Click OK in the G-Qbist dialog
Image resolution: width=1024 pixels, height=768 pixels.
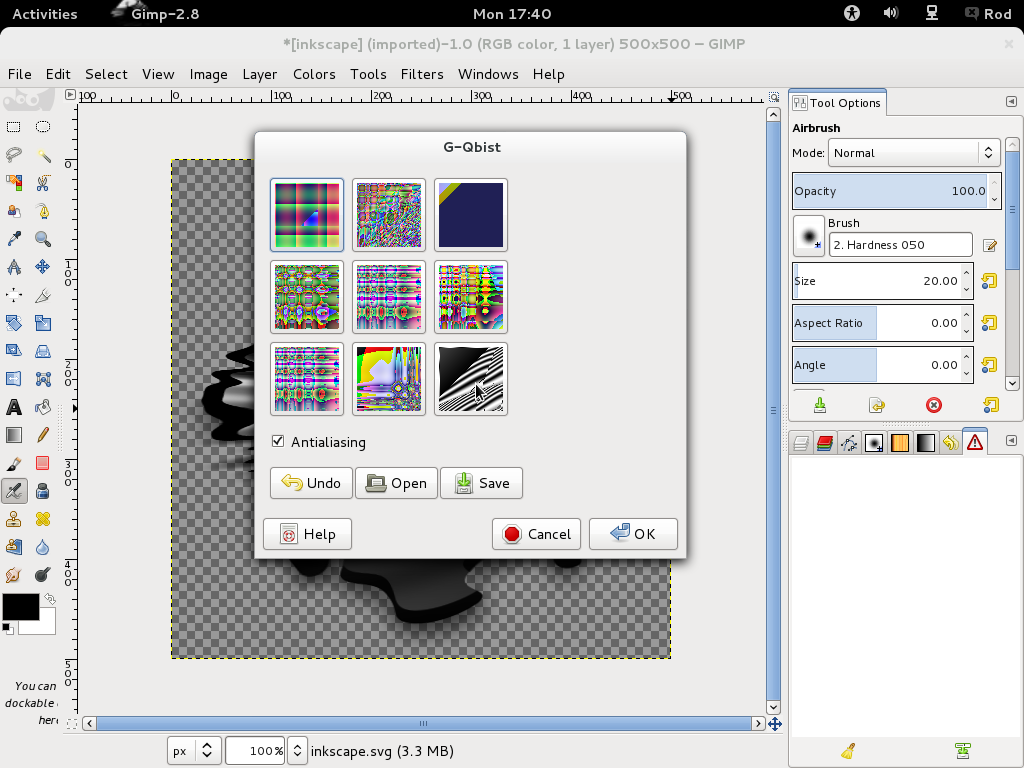633,534
